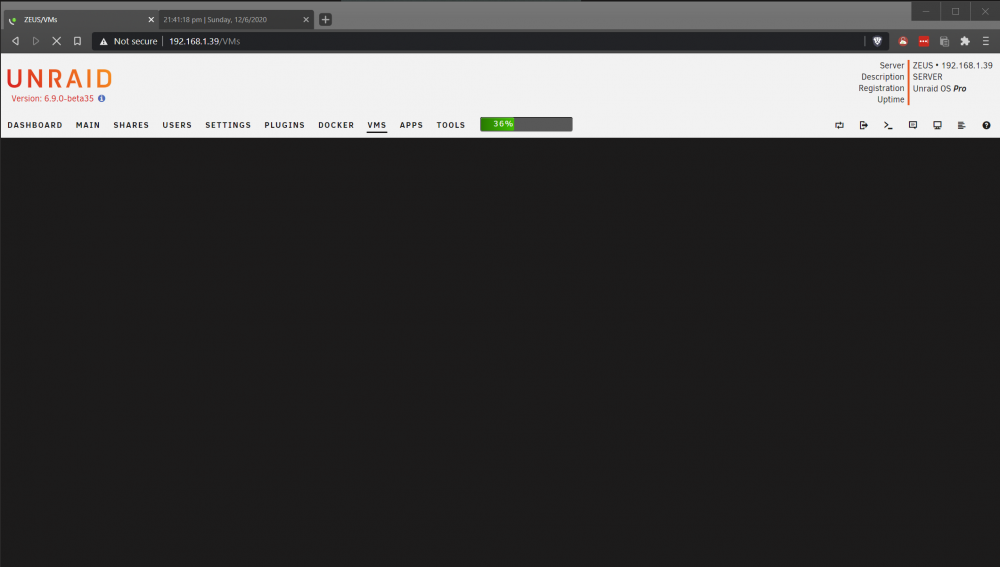Switch to the 21:41:18 pm tab
The height and width of the screenshot is (567, 1000).
point(236,20)
